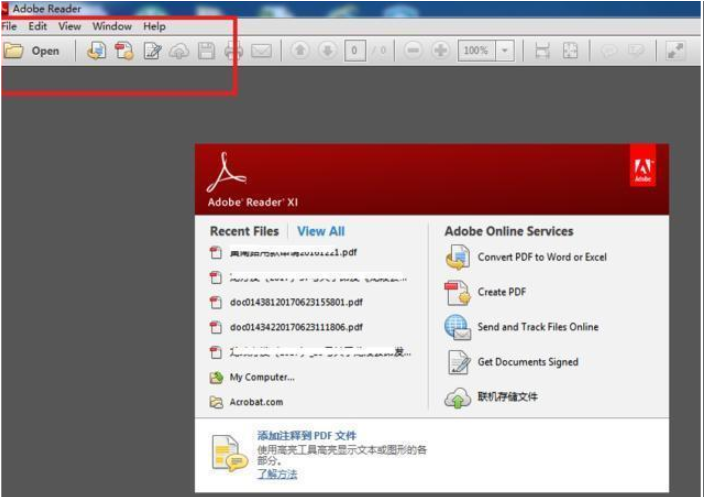Click Create PDF under Adobe Online Services
This screenshot has width=704, height=497.
(x=502, y=292)
